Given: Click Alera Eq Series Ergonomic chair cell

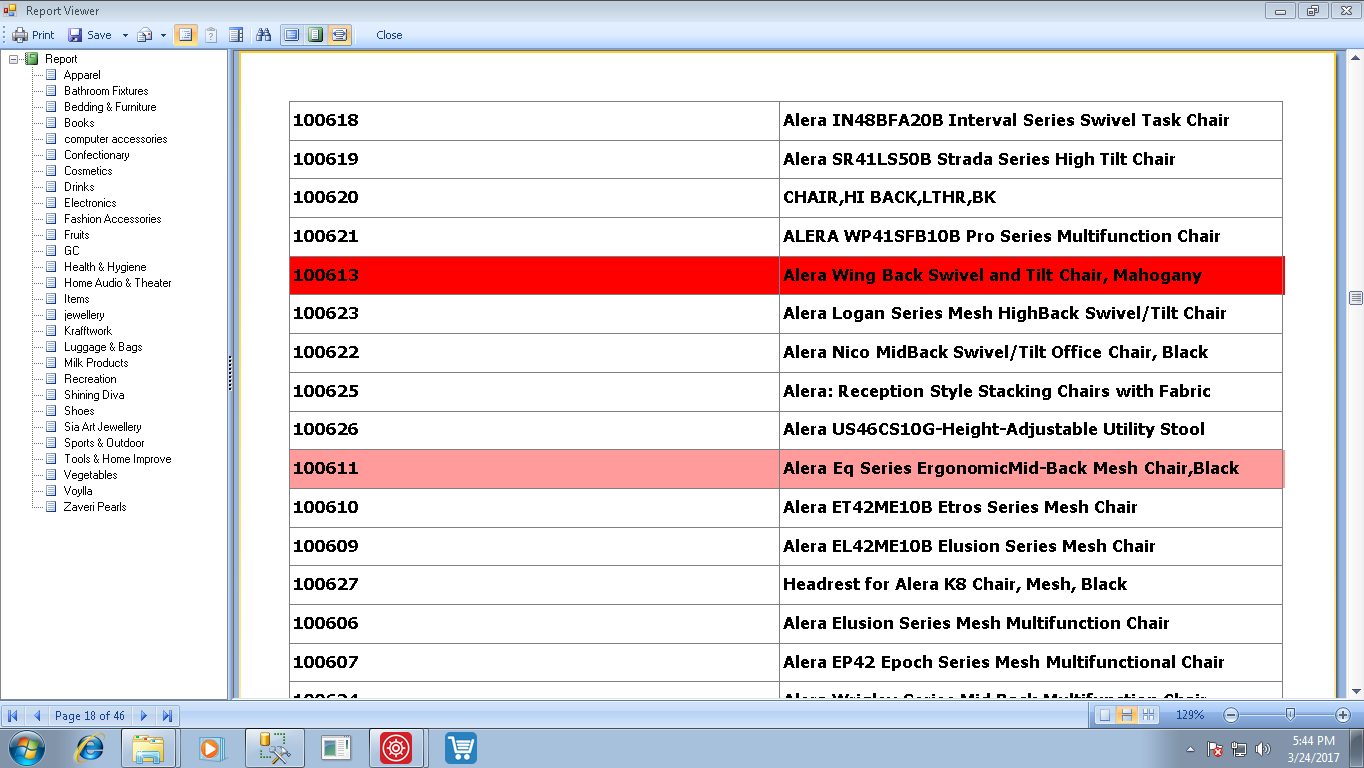Looking at the screenshot, I should click(x=1031, y=468).
